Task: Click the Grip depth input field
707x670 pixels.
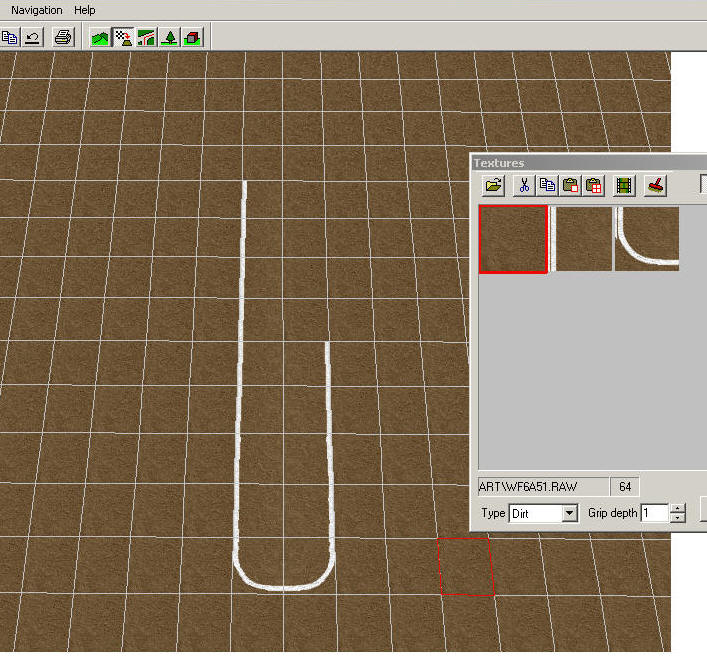Action: click(654, 513)
